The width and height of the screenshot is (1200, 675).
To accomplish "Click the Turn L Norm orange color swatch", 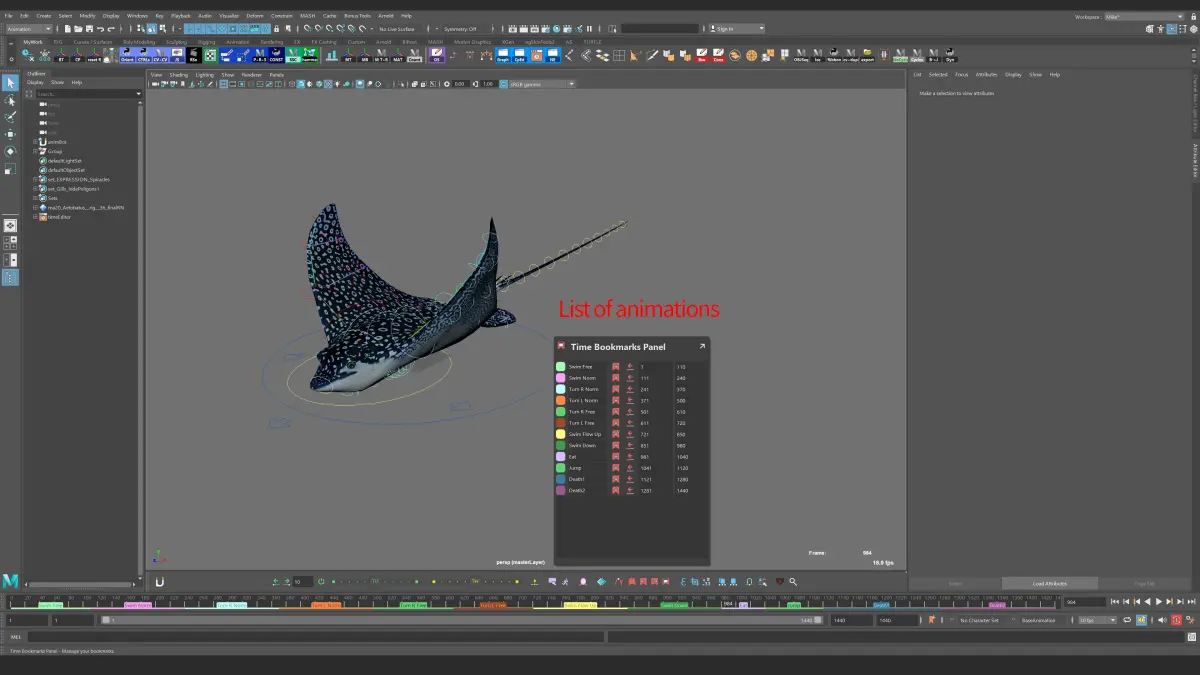I will (x=561, y=400).
